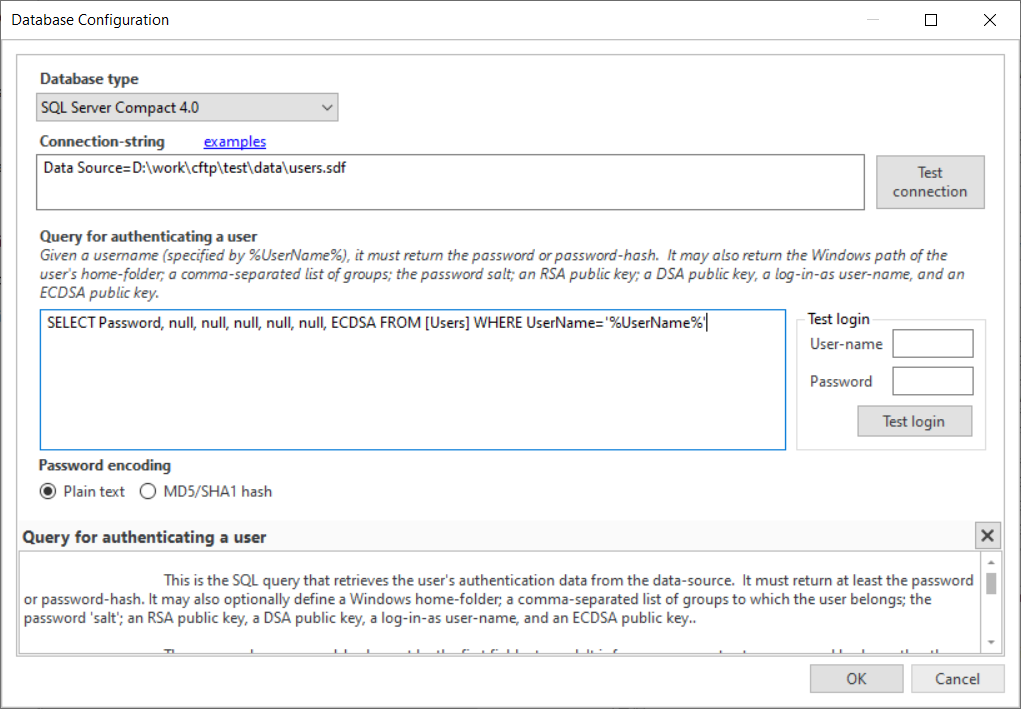Enable MD5/SHA1 hash password encoding
Viewport: 1021px width, 709px height.
pyautogui.click(x=147, y=491)
